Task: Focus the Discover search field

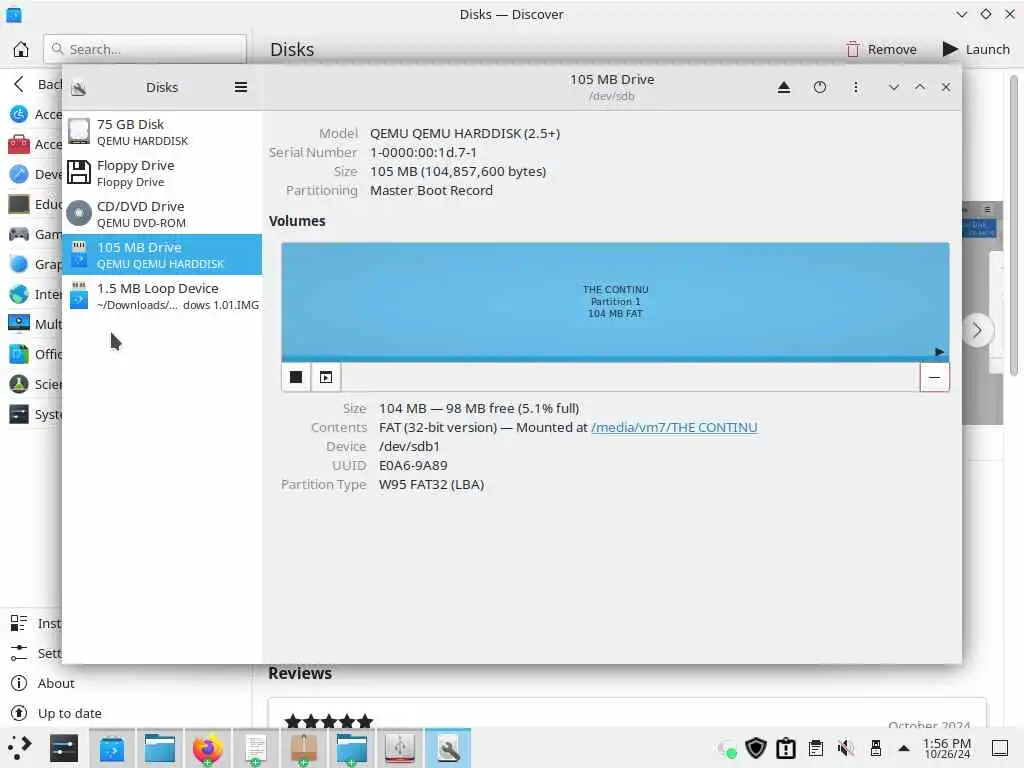Action: [145, 50]
